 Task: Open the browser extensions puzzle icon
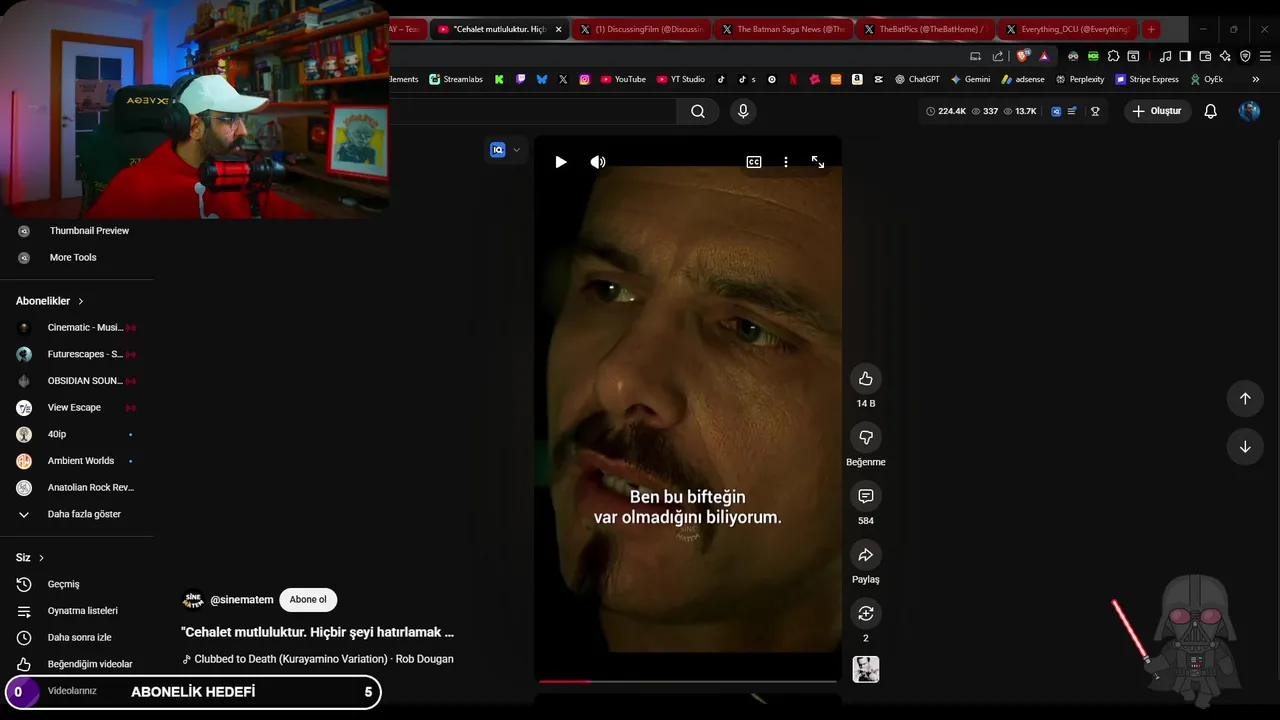[1113, 56]
